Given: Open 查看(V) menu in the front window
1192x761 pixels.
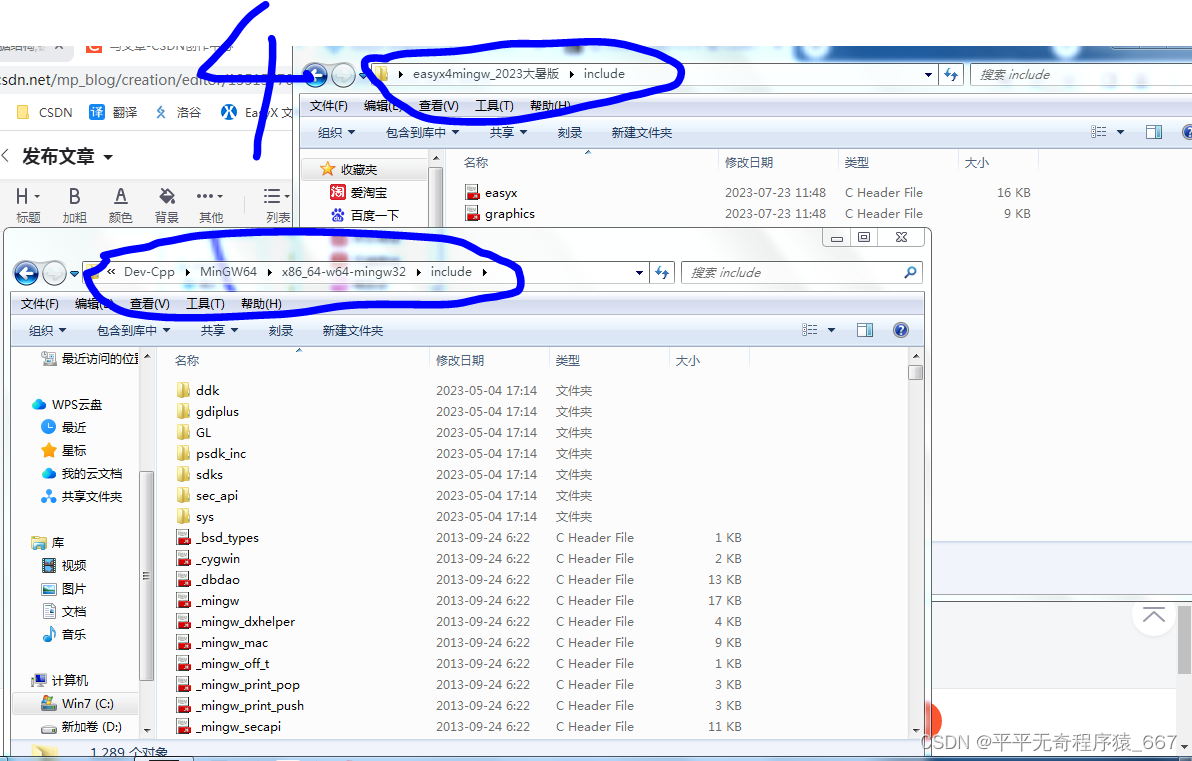Looking at the screenshot, I should point(150,304).
